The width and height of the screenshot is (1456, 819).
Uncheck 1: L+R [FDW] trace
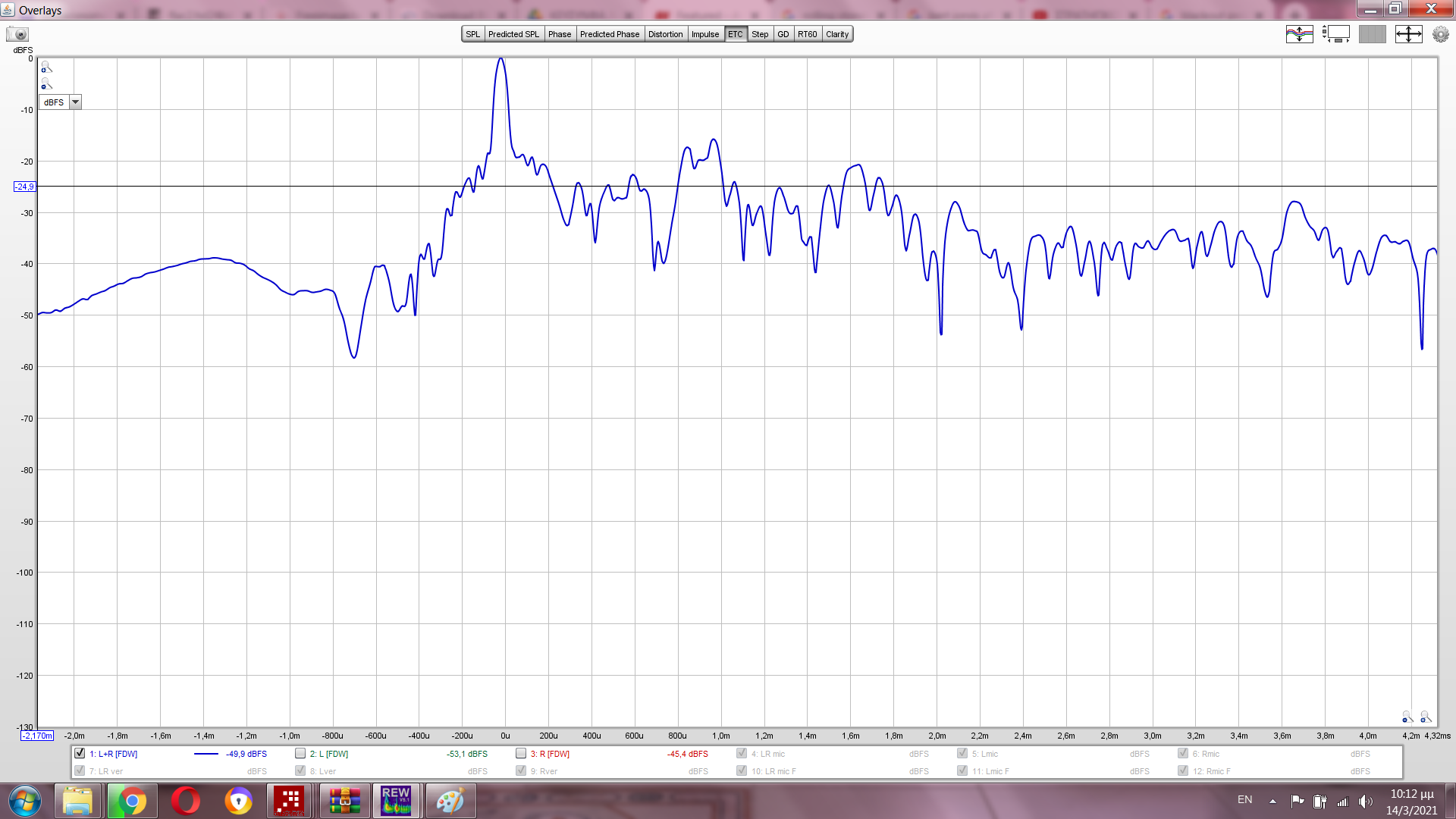[80, 754]
